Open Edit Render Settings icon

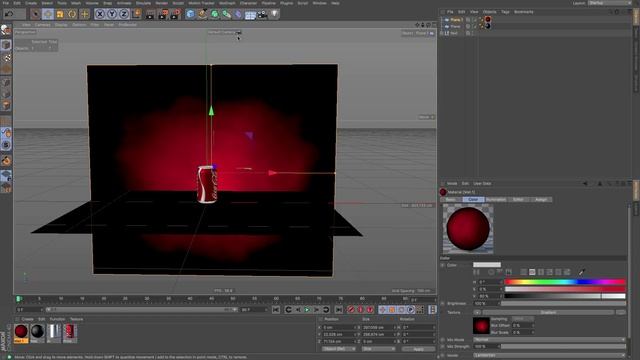pyautogui.click(x=176, y=15)
